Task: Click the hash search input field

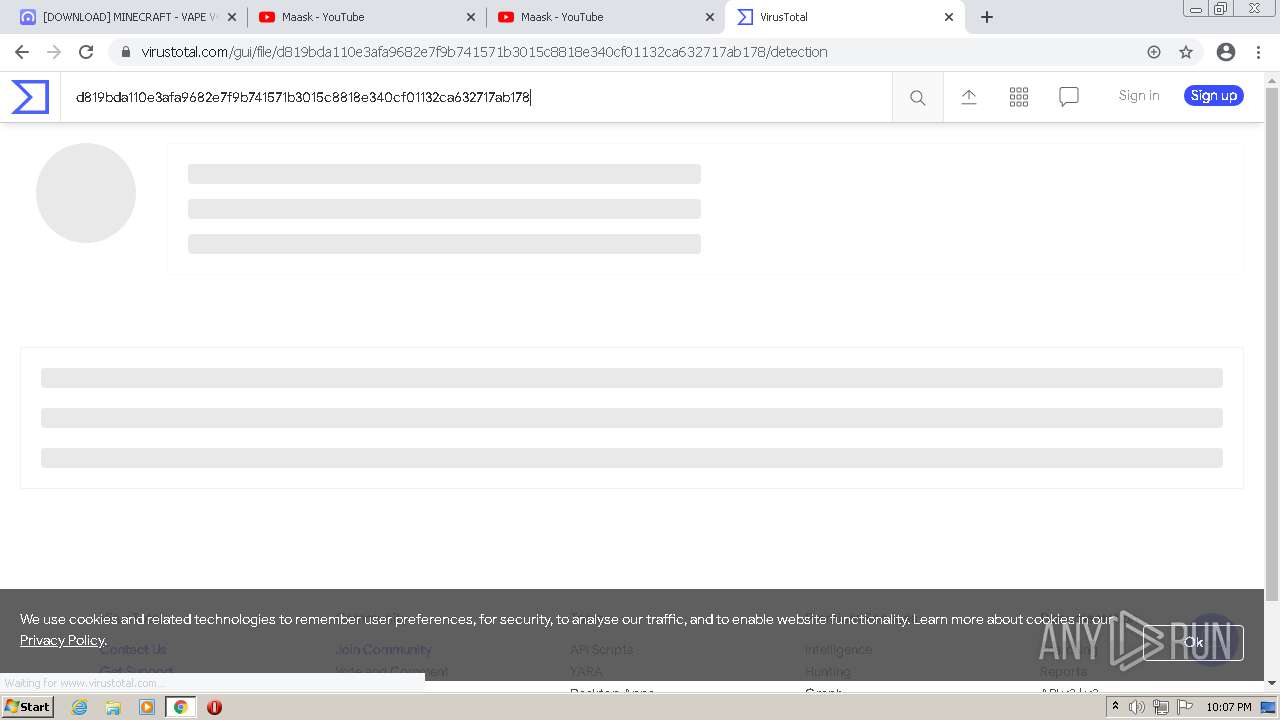Action: coord(476,97)
